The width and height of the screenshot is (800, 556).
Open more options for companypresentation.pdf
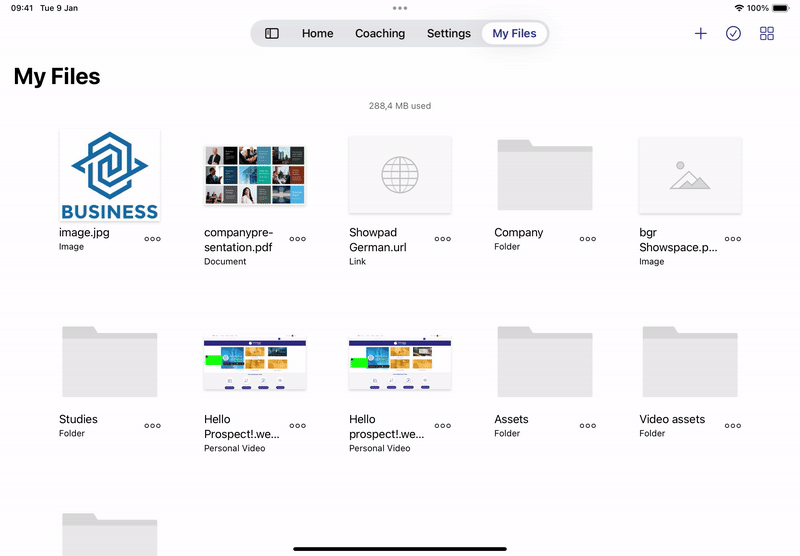[x=297, y=239]
